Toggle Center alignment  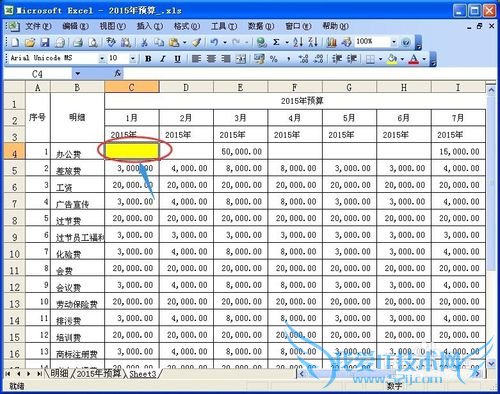[x=211, y=59]
